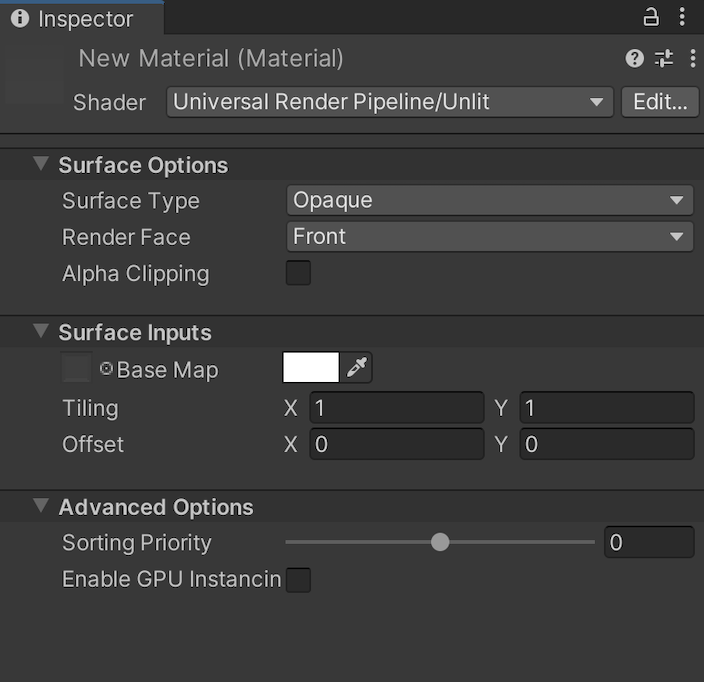Click the Tiling X input field
The height and width of the screenshot is (682, 704).
[396, 408]
